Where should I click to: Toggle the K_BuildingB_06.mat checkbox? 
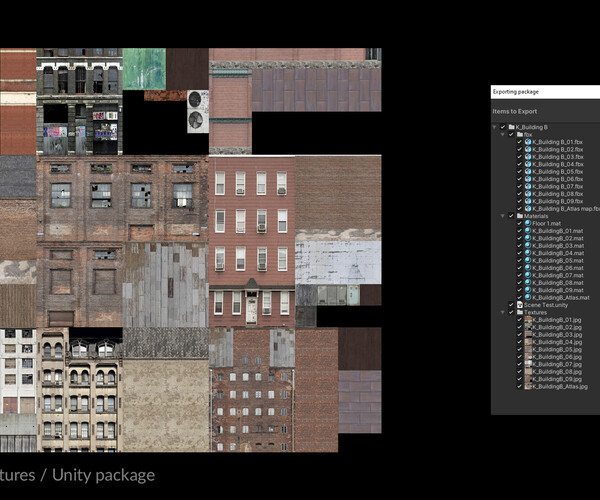(x=519, y=268)
